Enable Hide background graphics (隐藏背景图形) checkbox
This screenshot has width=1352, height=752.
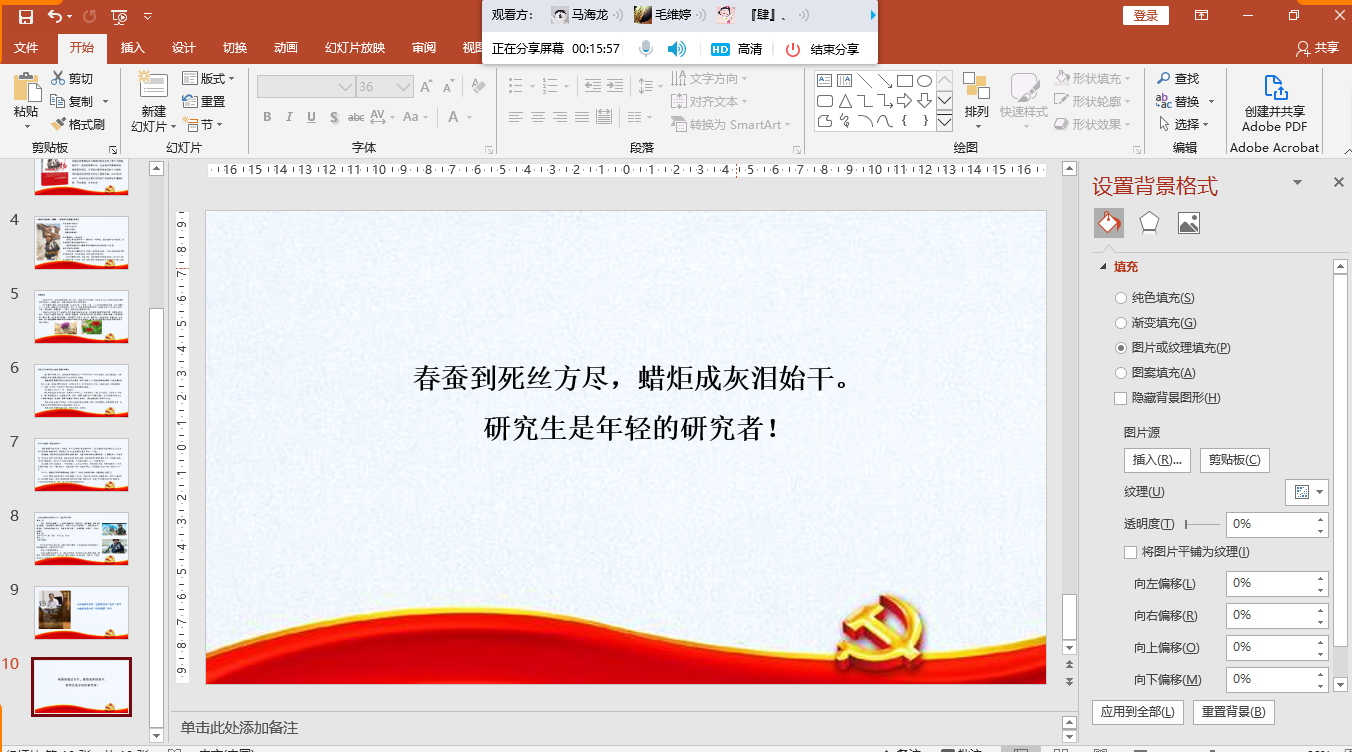[1121, 398]
